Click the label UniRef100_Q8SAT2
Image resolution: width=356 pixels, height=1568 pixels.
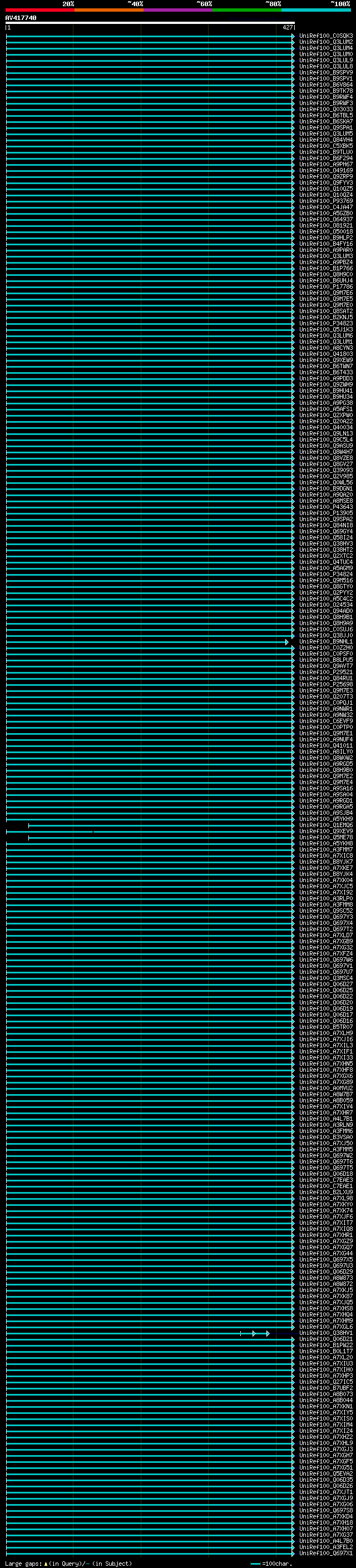point(326,311)
